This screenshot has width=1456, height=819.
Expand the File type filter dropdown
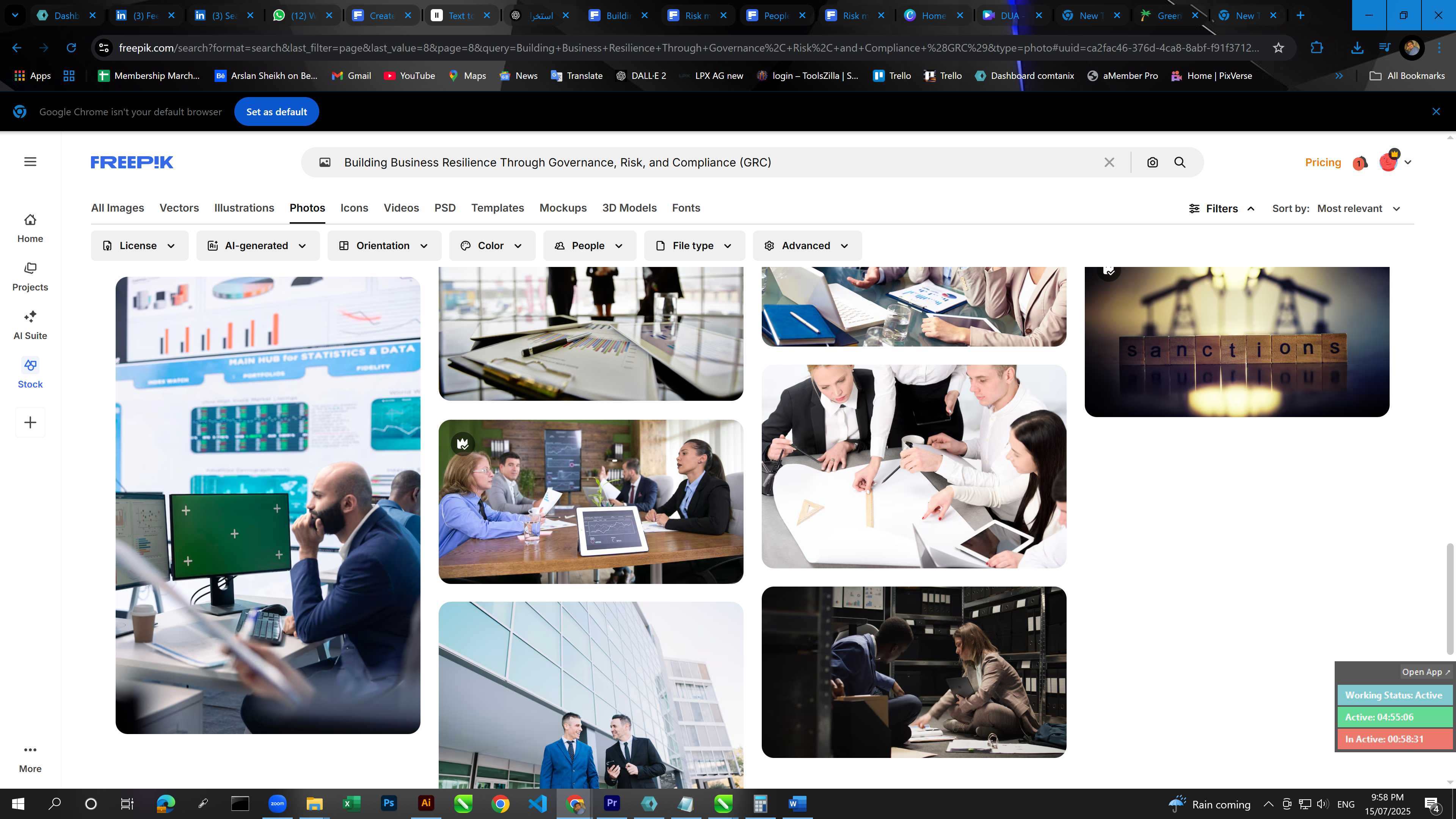pyautogui.click(x=694, y=245)
